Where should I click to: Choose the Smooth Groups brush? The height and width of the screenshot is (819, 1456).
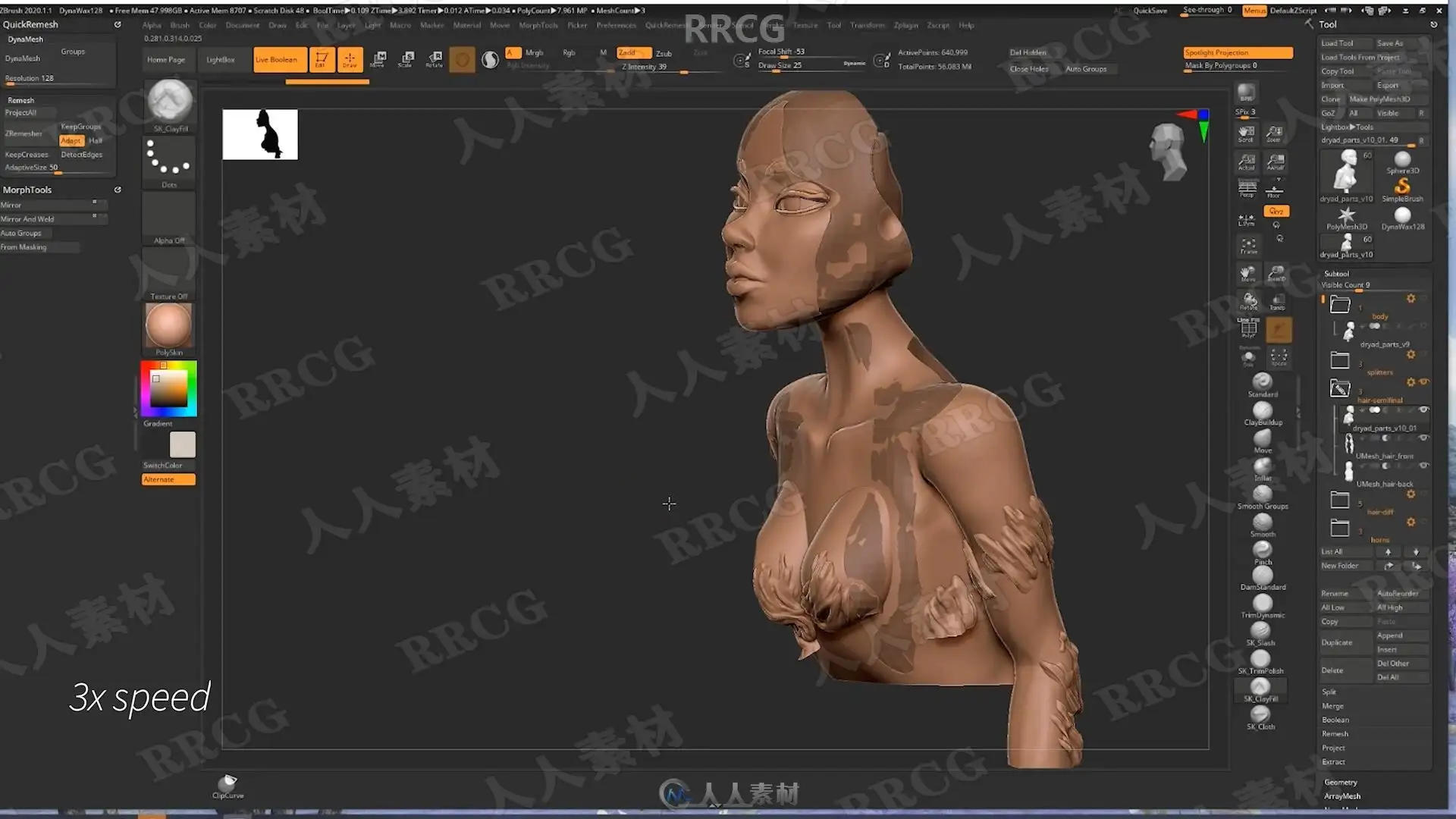[1263, 497]
